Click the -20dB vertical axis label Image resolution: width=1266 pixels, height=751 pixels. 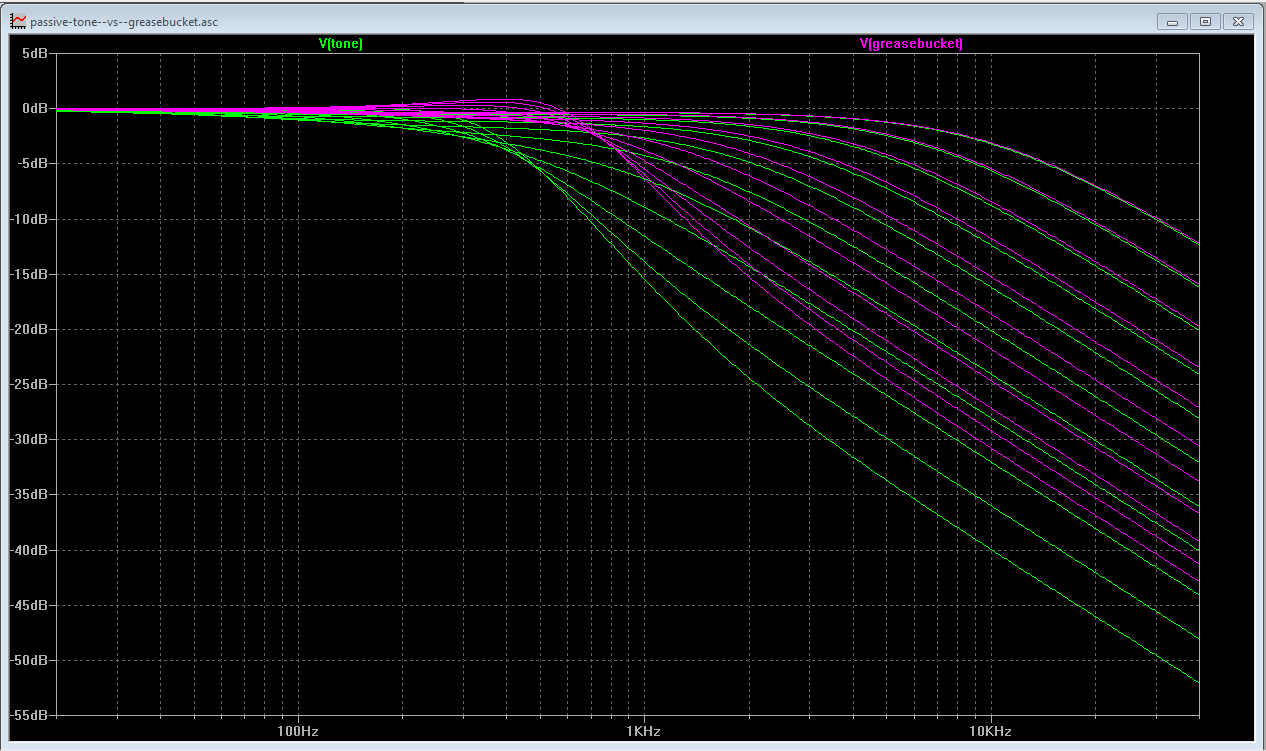click(29, 329)
